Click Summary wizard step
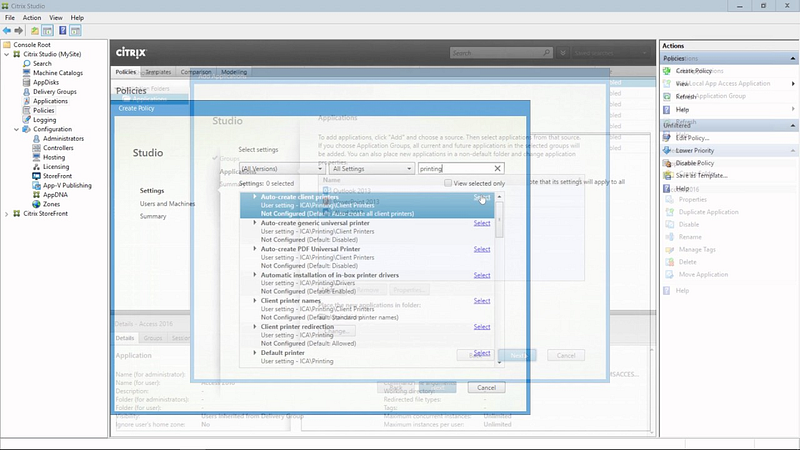 [153, 216]
